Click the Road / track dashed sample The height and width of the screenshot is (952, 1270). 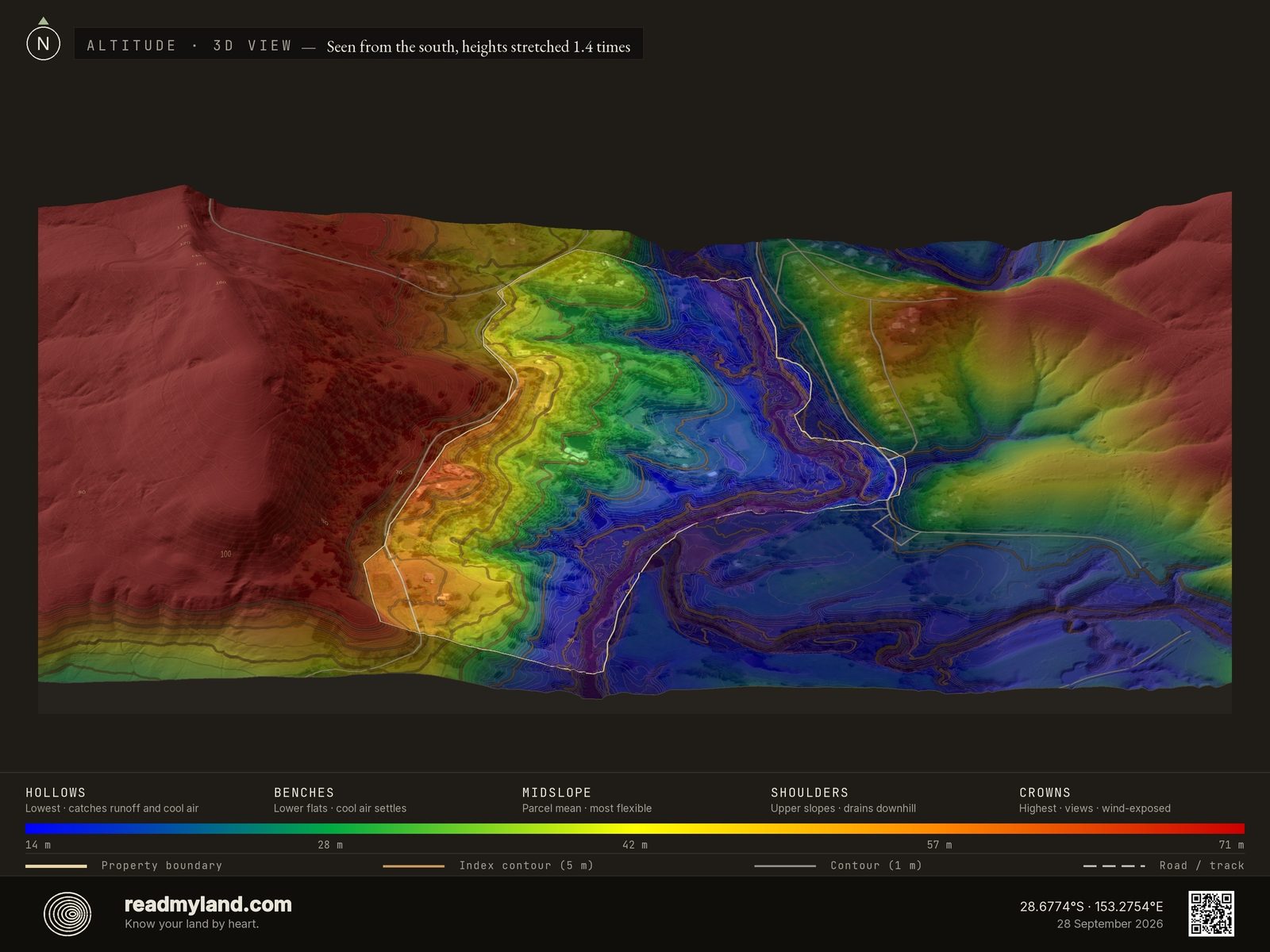point(1114,866)
